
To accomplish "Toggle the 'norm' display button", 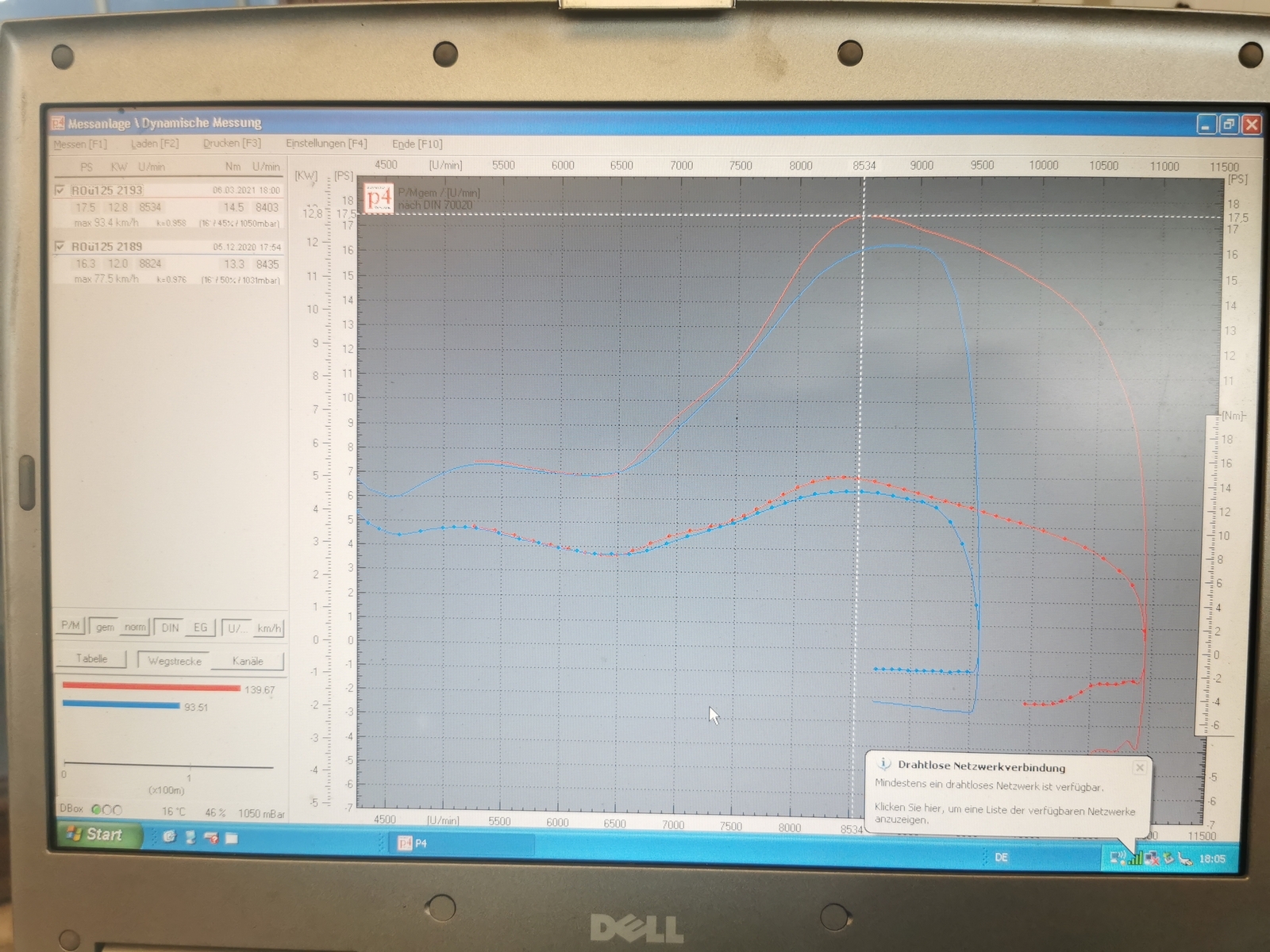I will click(135, 628).
